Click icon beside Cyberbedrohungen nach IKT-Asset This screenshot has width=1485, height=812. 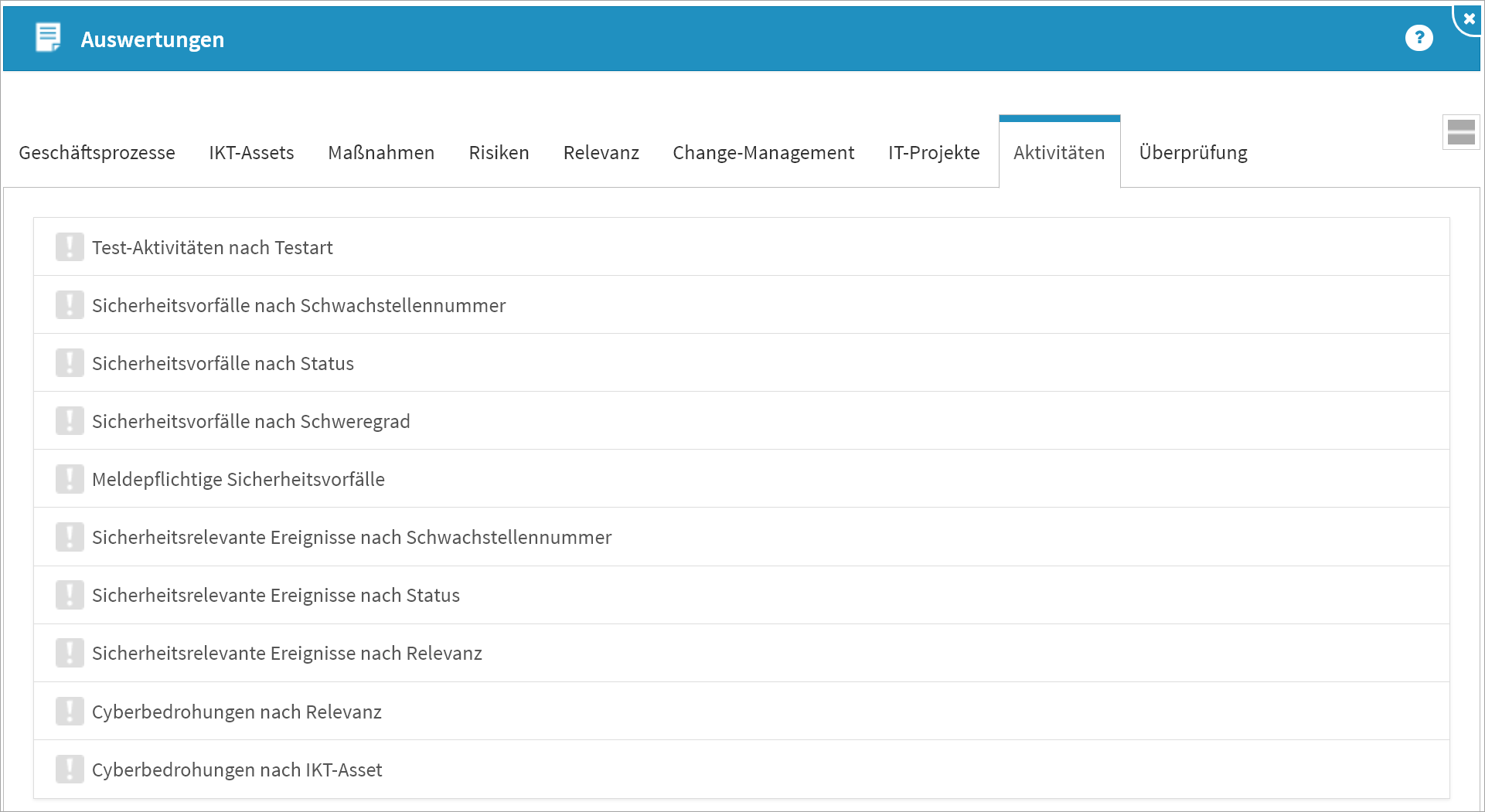pyautogui.click(x=70, y=770)
